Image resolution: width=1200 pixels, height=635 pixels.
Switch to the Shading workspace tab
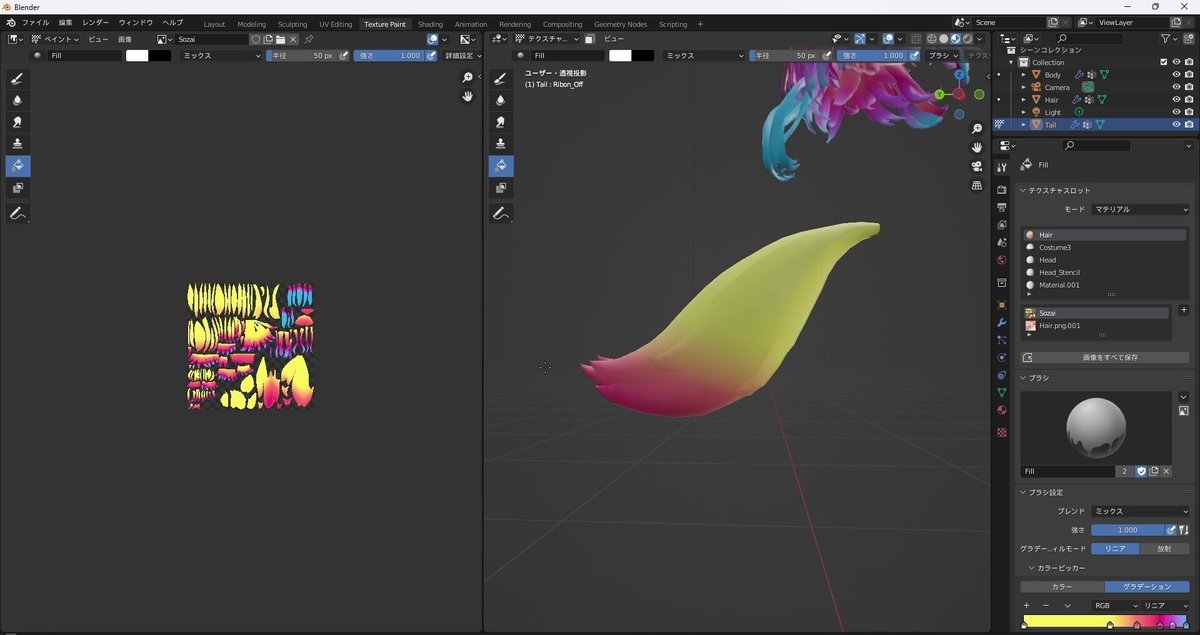(430, 24)
